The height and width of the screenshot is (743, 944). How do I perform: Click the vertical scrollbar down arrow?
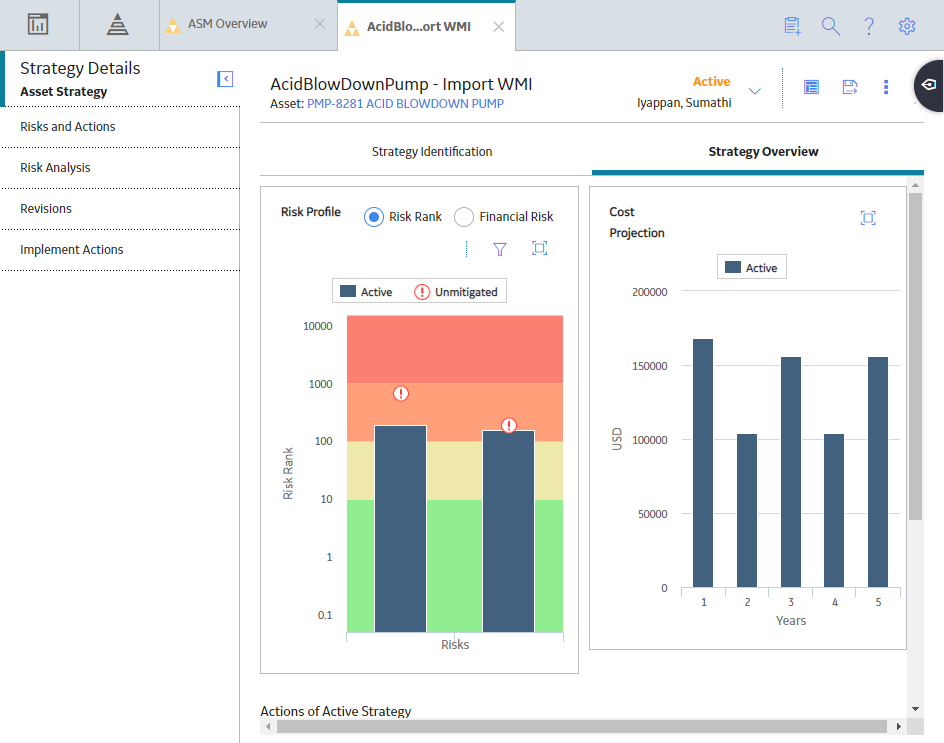pos(915,709)
